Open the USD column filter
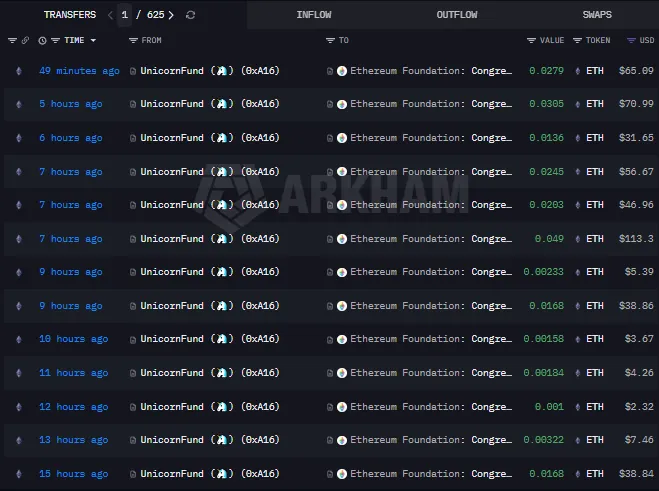Screen dimensions: 659x491 coord(631,41)
